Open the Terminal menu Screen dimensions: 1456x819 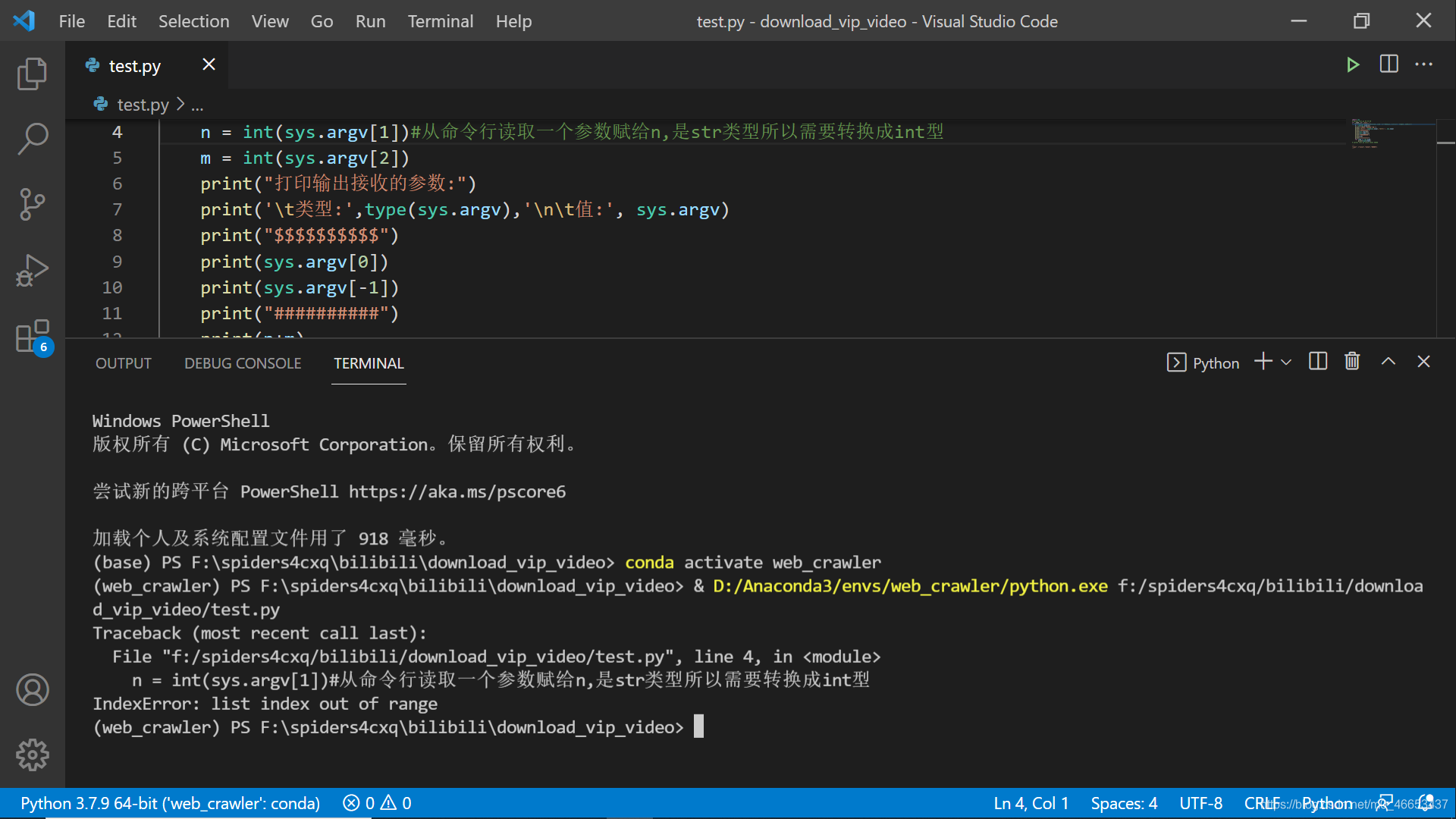(x=440, y=21)
